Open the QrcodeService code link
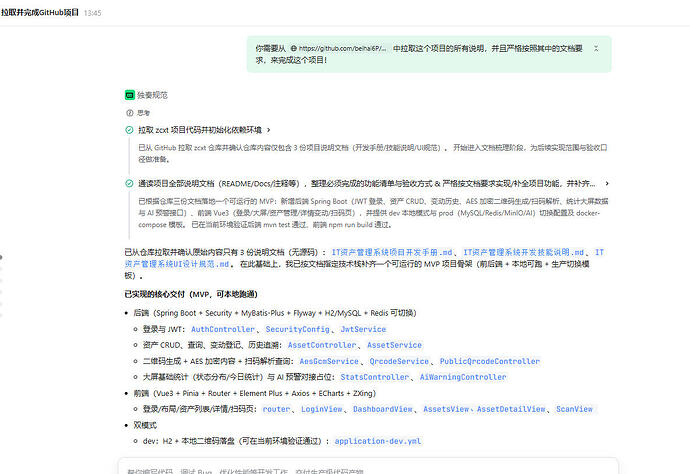This screenshot has height=474, width=690. (x=399, y=361)
